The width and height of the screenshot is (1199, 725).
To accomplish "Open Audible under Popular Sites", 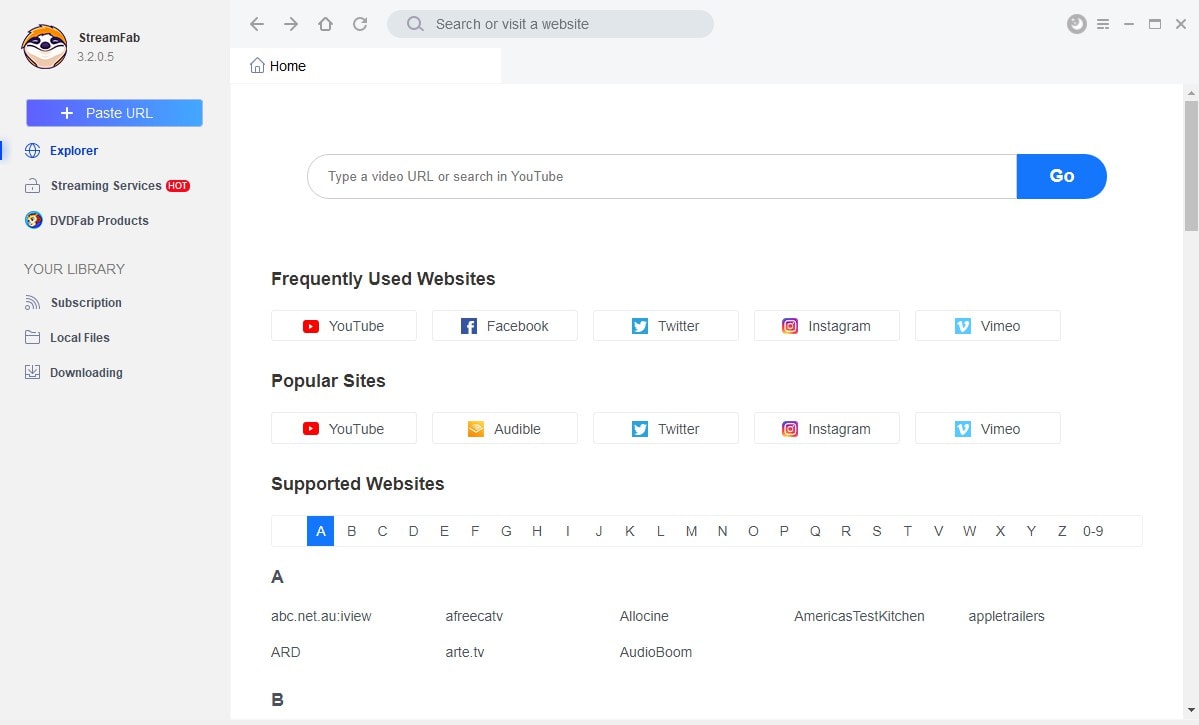I will pos(505,428).
